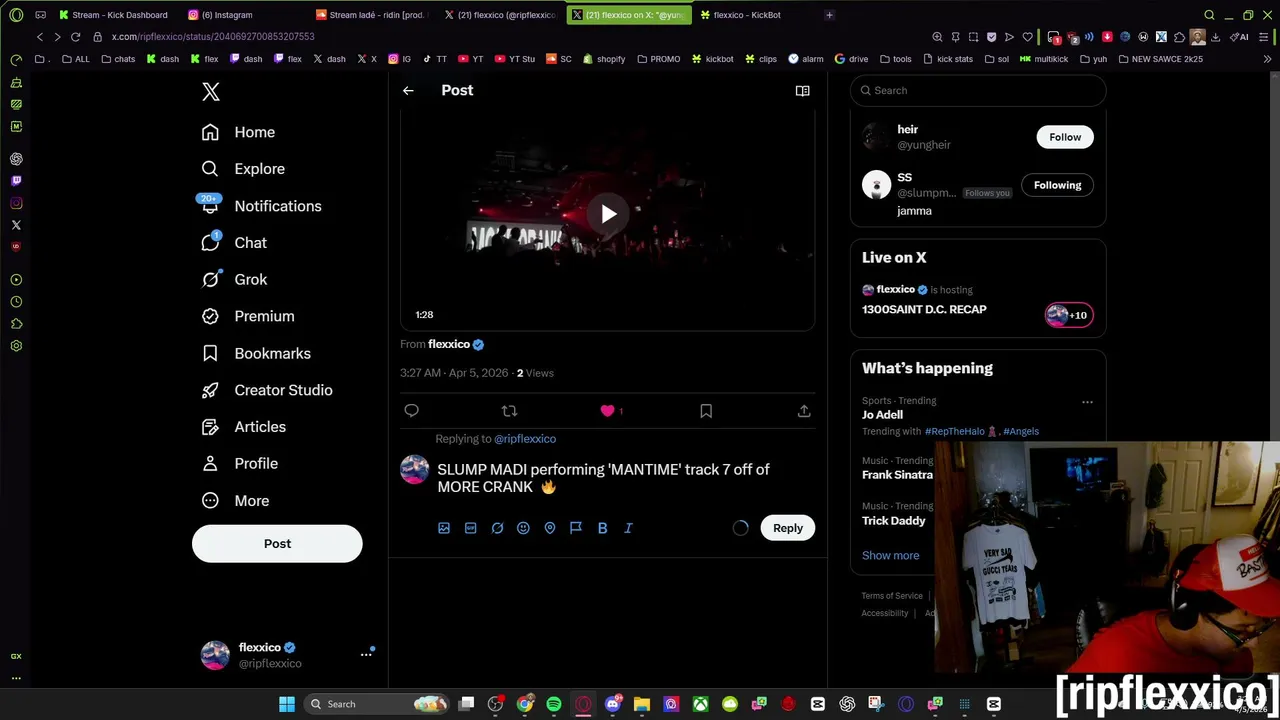The height and width of the screenshot is (720, 1280).
Task: Click the repost icon
Action: (509, 411)
